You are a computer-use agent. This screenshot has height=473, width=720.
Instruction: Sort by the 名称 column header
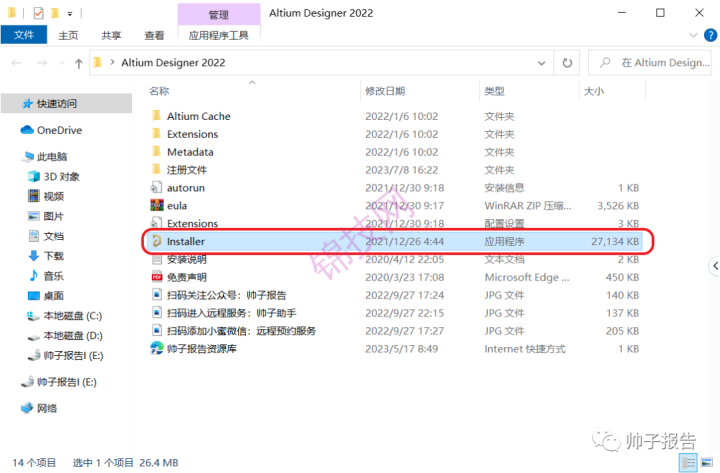click(x=159, y=91)
